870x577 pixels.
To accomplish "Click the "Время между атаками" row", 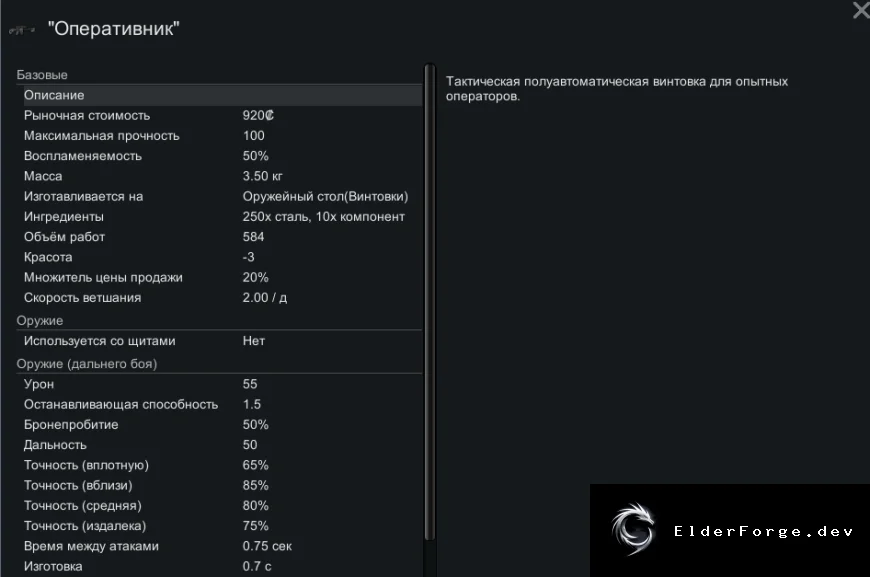I will (219, 546).
